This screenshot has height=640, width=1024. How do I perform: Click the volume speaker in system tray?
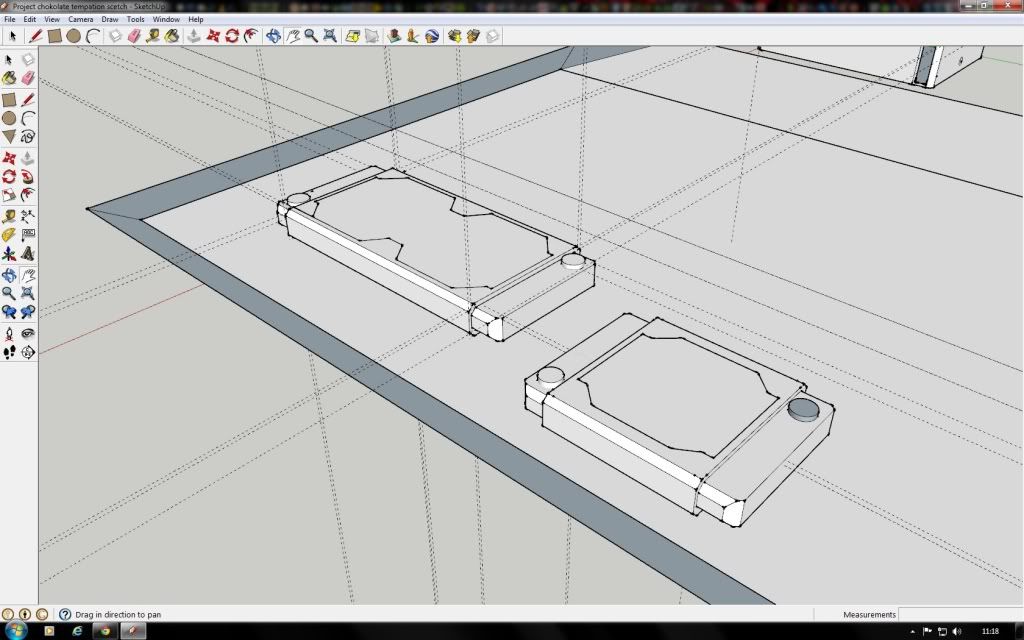(x=957, y=632)
